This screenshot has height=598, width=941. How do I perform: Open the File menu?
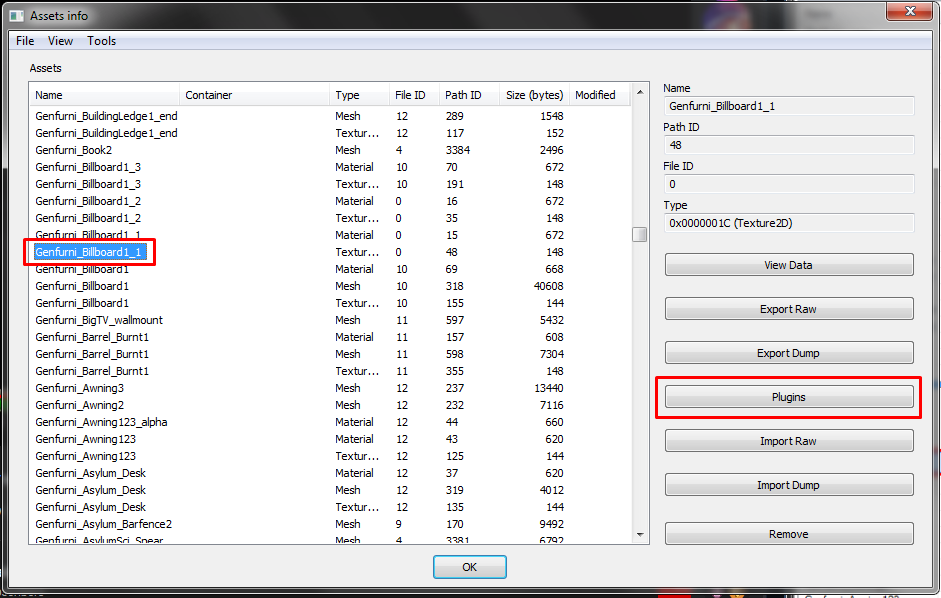click(25, 41)
